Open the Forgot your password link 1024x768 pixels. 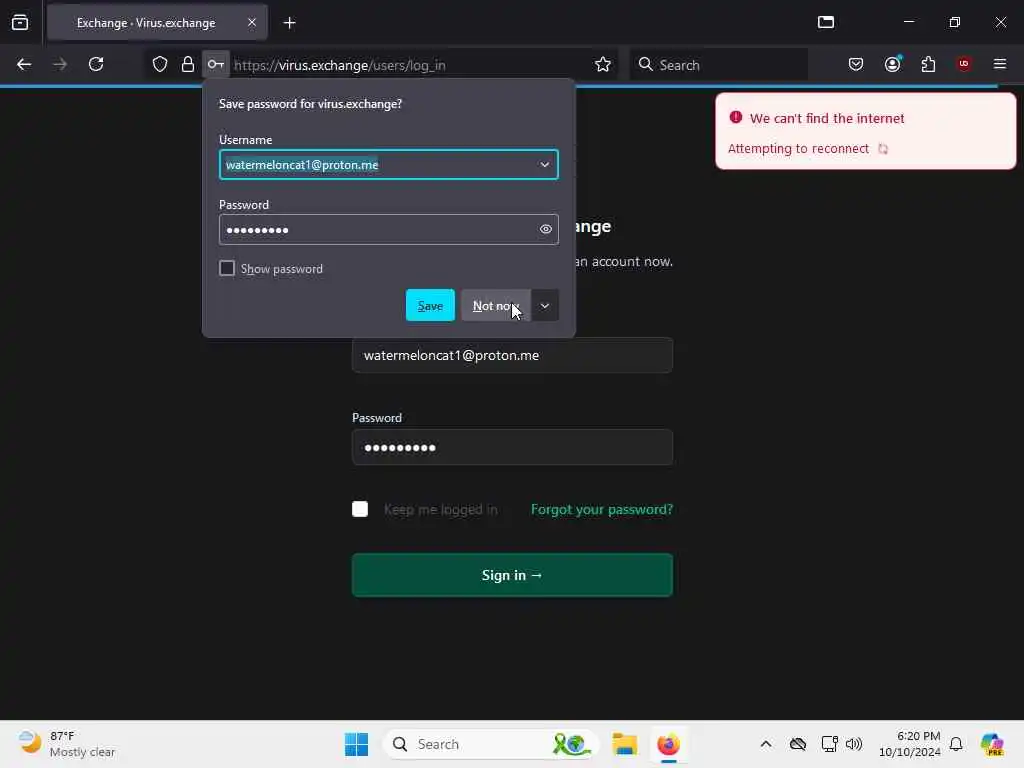click(601, 509)
